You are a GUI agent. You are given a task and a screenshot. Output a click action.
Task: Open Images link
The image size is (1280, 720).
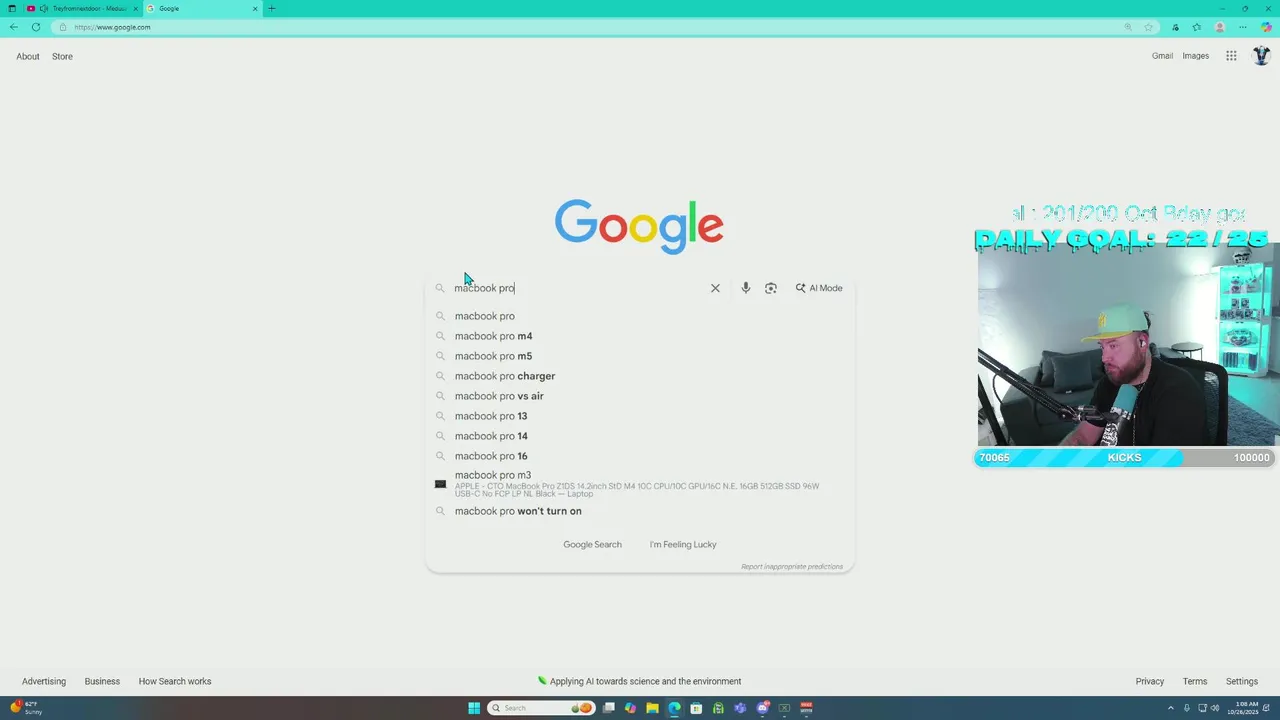pos(1196,56)
